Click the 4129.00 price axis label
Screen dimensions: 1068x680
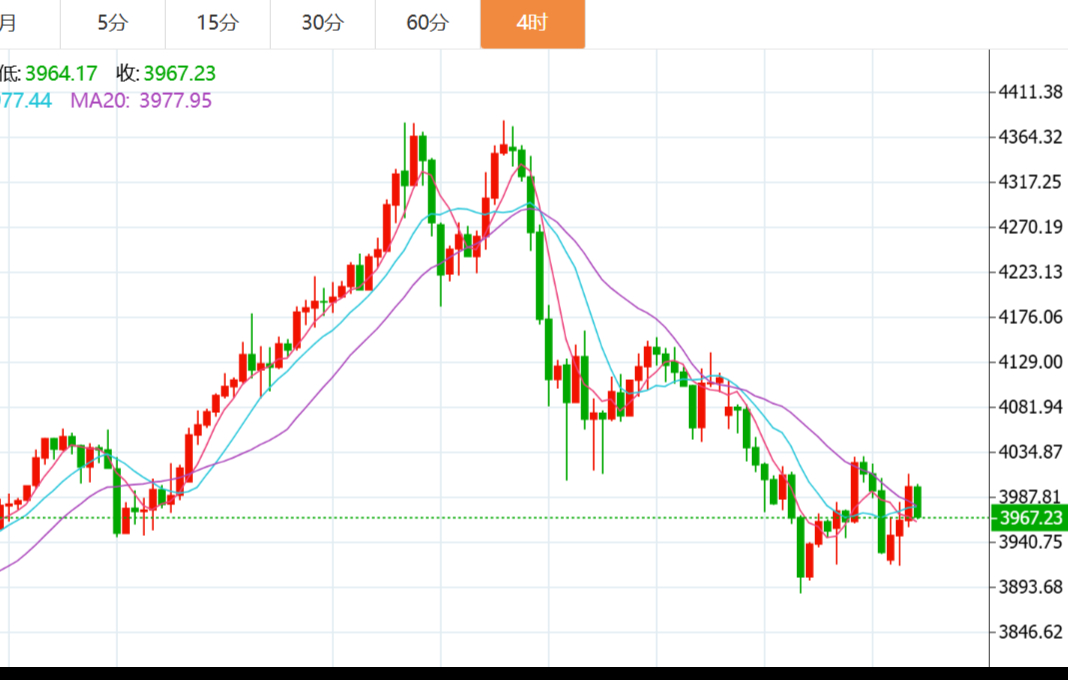[1030, 362]
